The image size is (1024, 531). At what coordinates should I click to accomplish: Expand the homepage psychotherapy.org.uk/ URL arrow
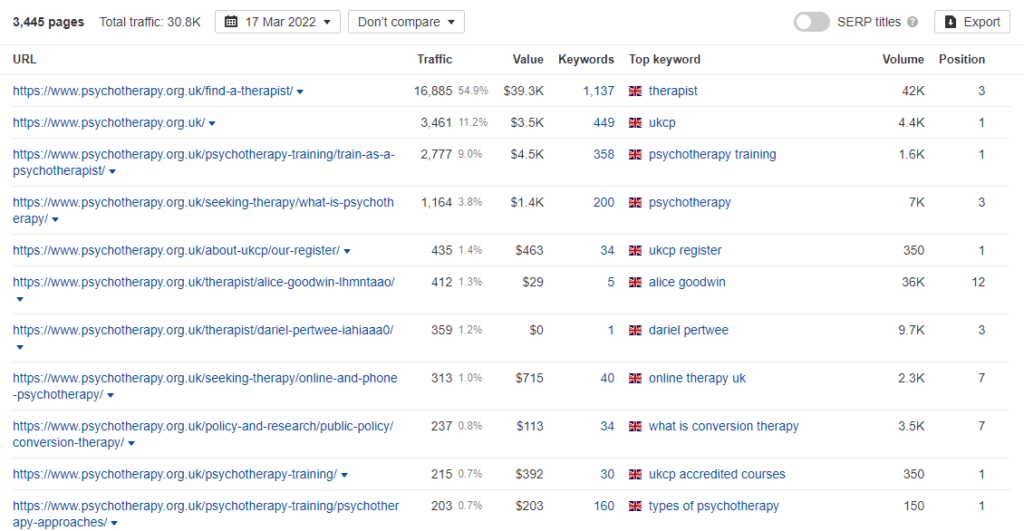[212, 123]
